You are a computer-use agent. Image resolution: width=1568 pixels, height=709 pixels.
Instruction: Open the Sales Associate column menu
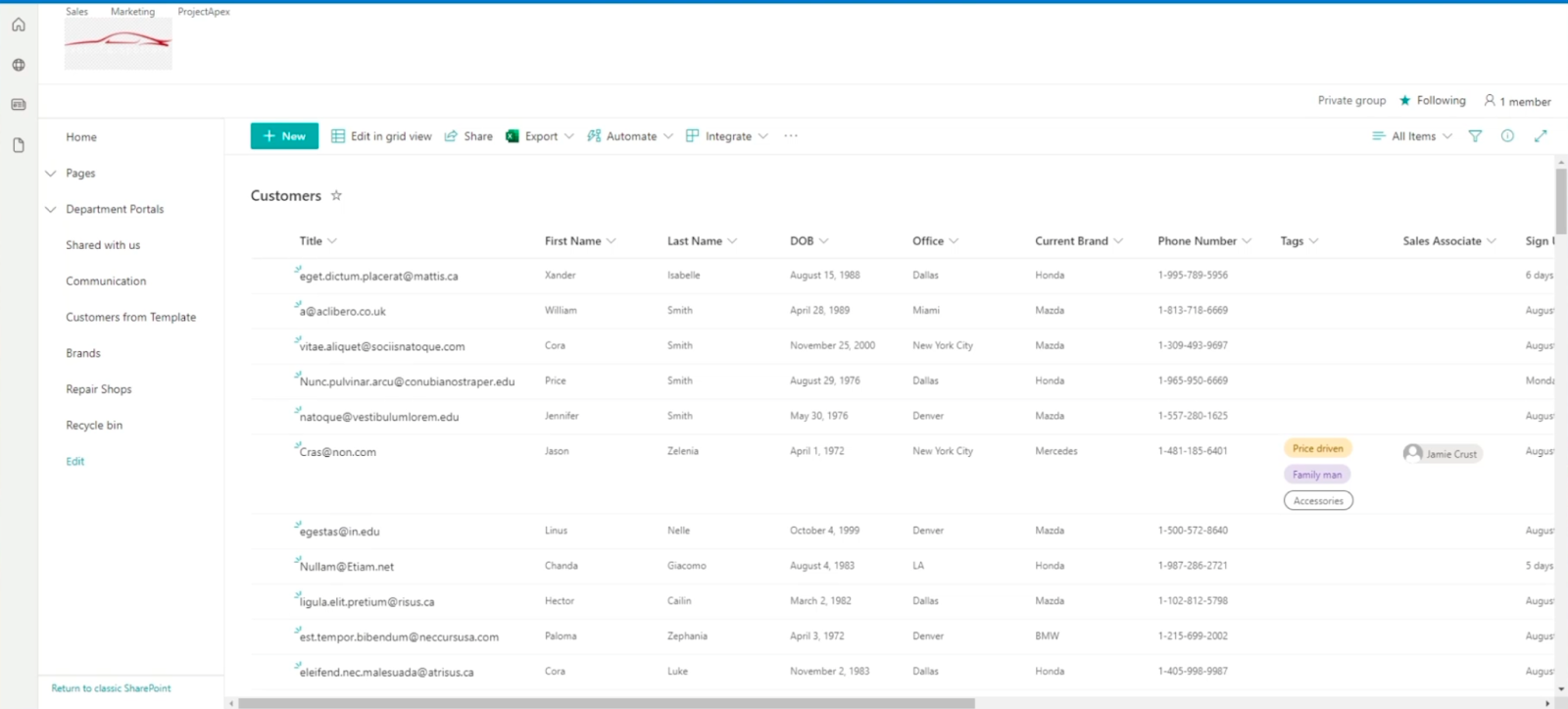(x=1449, y=241)
